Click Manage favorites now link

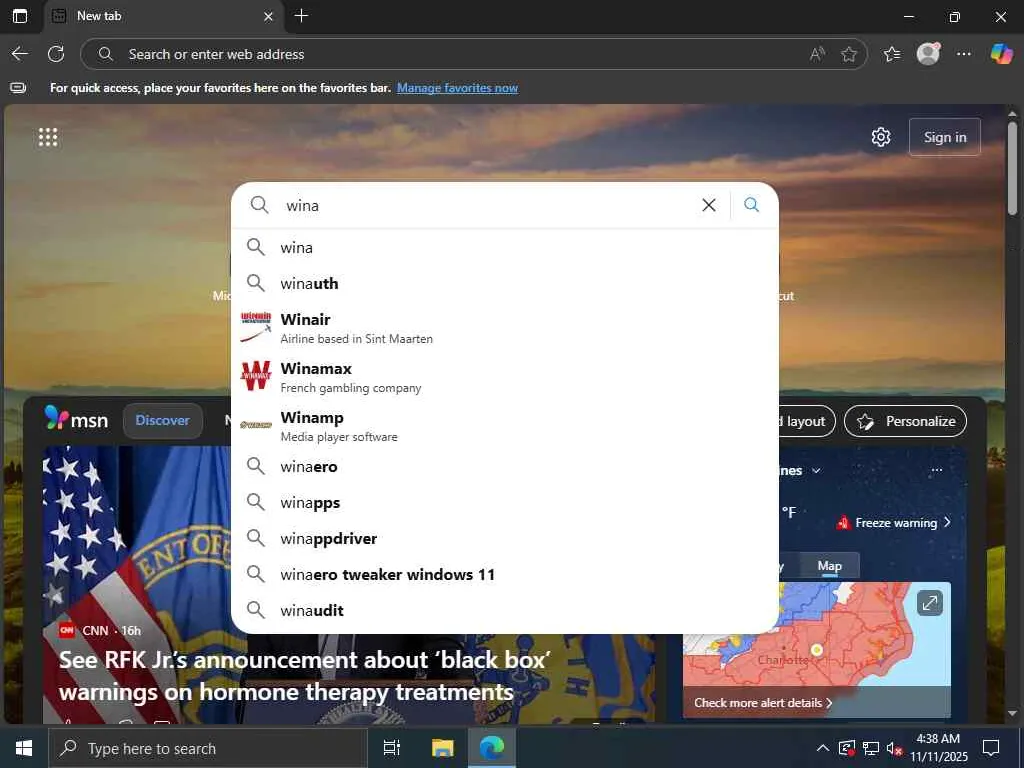457,88
